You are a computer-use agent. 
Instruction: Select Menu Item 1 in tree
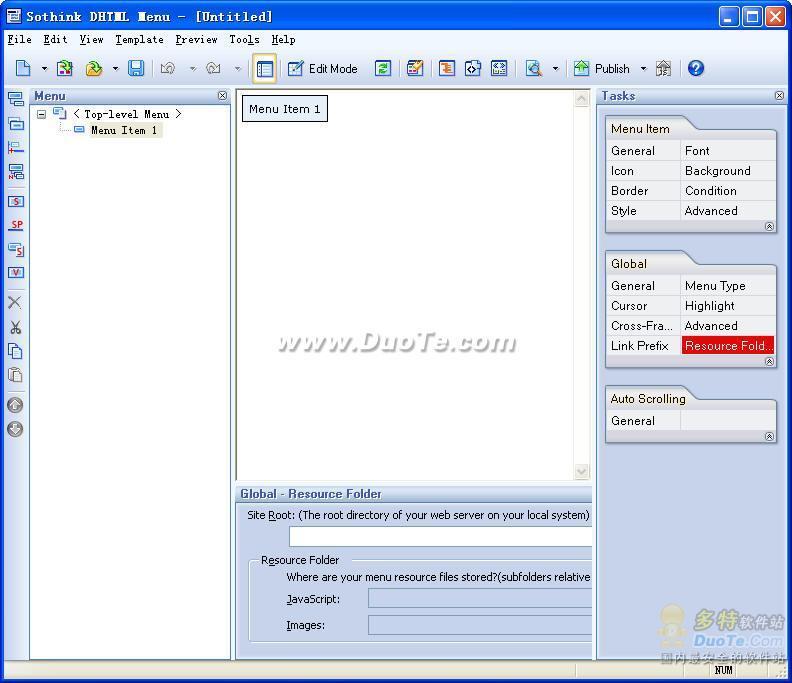pyautogui.click(x=124, y=130)
